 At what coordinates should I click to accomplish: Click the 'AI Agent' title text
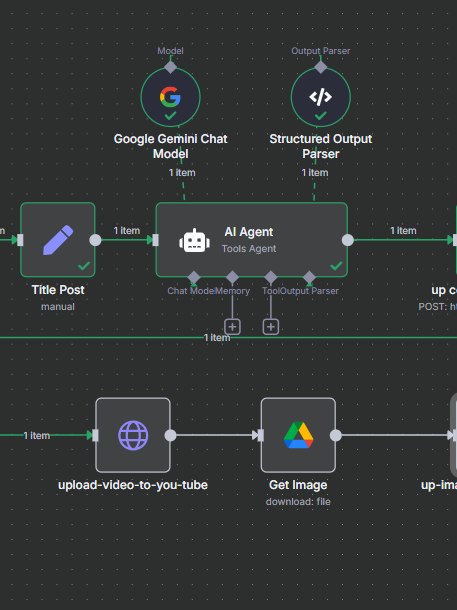pyautogui.click(x=249, y=232)
